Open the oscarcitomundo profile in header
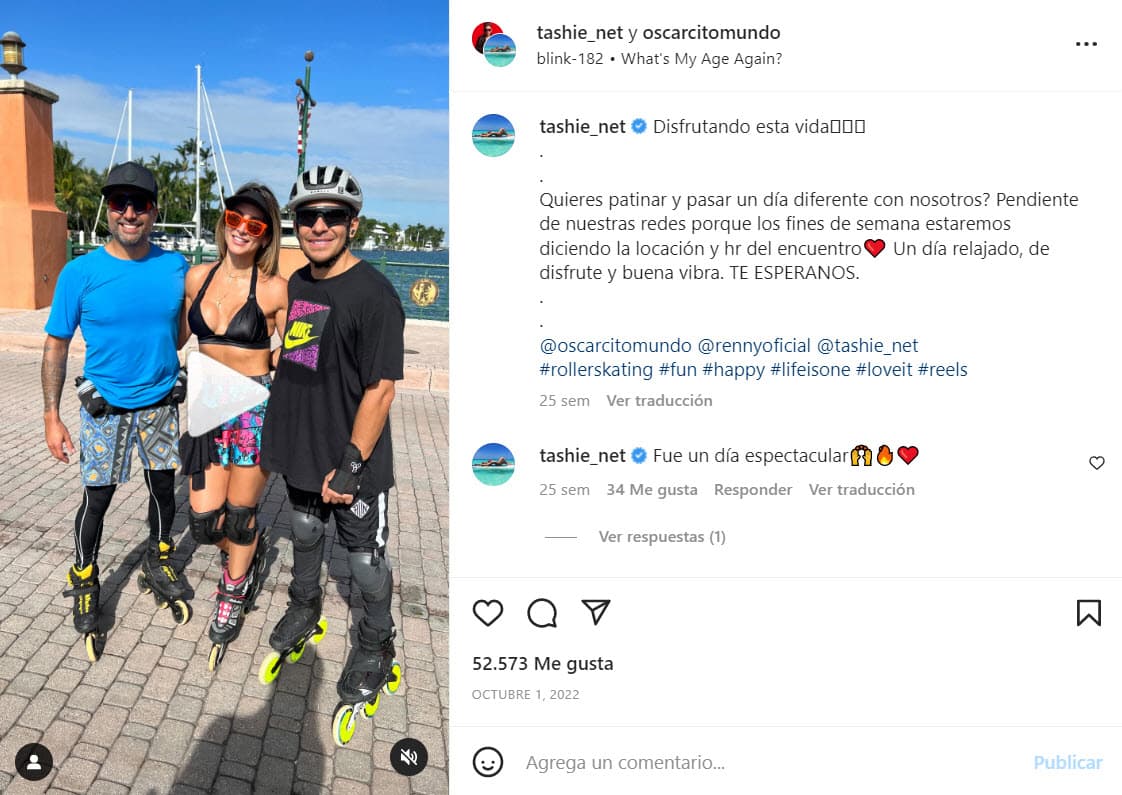This screenshot has width=1122, height=795. [x=711, y=33]
